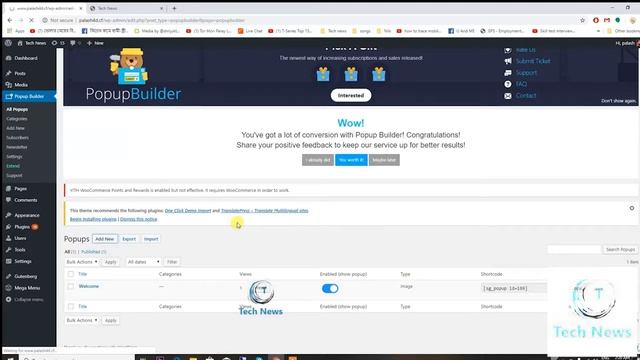Click the You worth it button
This screenshot has width=640, height=360.
tap(351, 160)
